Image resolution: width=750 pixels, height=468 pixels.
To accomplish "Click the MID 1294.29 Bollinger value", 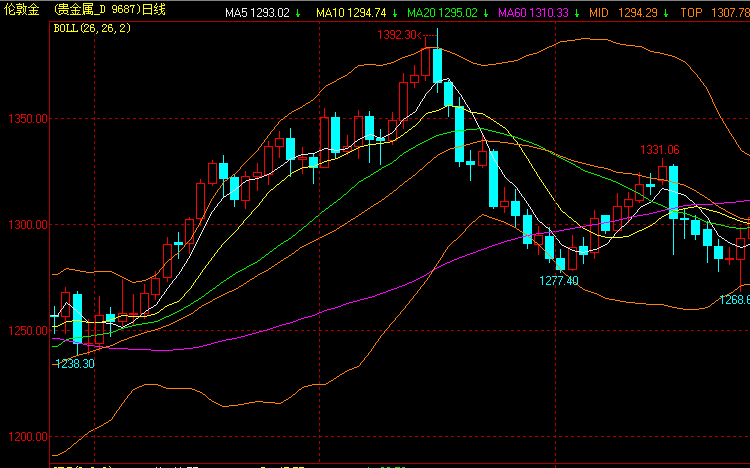I will point(623,13).
